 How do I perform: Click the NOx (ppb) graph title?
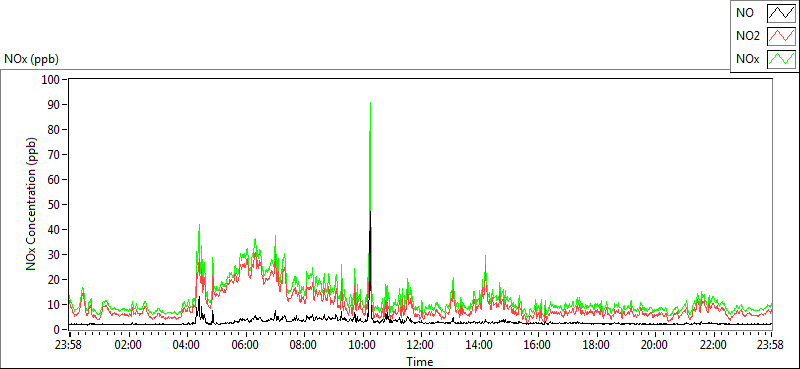31,59
